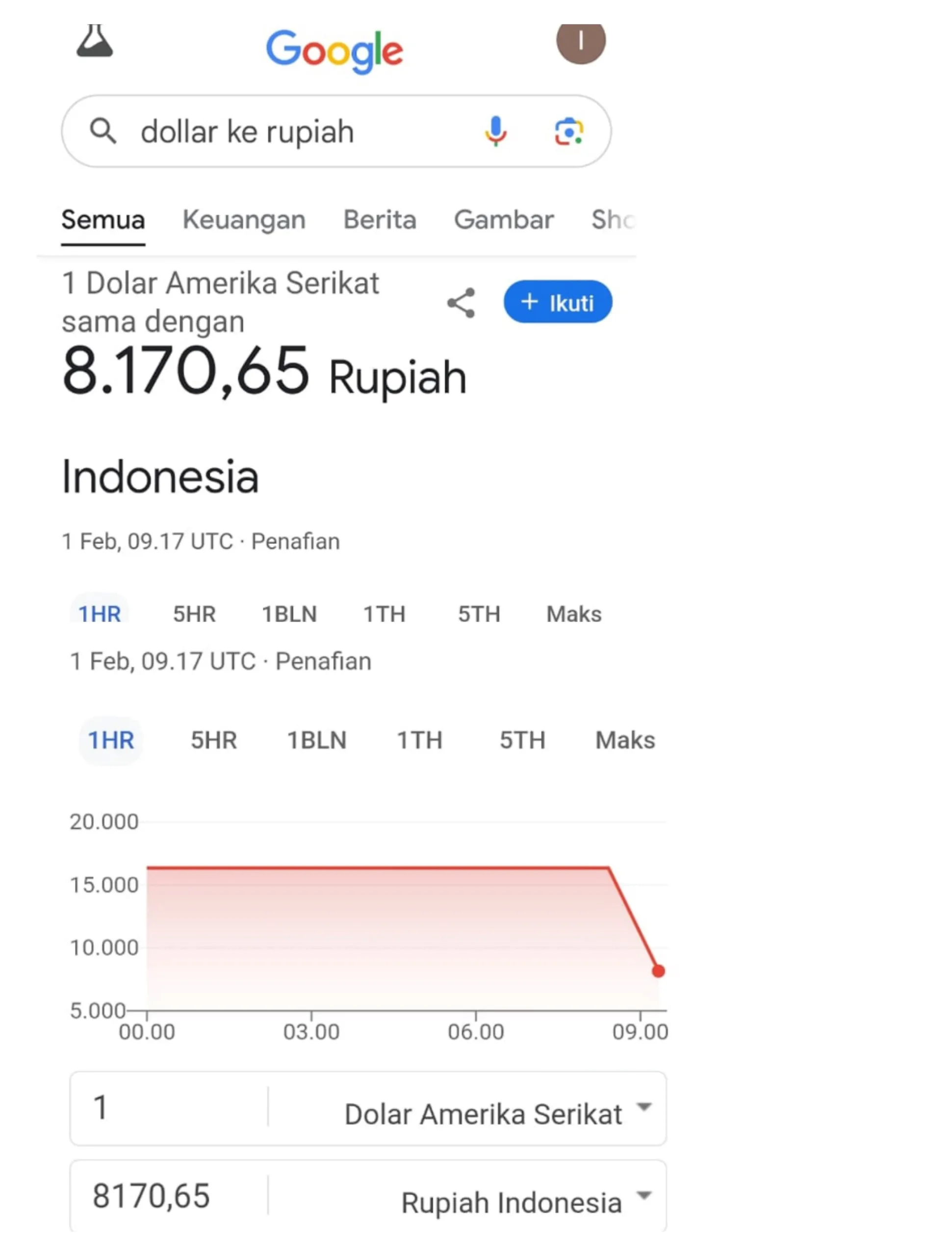This screenshot has width=952, height=1256.
Task: Start voice search with microphone icon
Action: (495, 131)
